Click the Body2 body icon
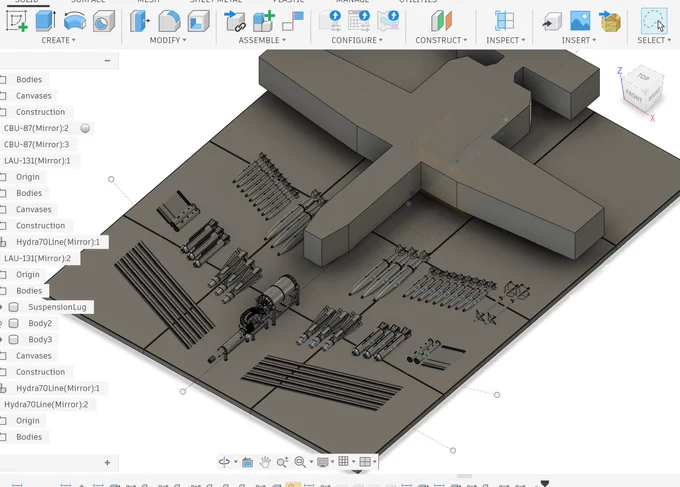The image size is (680, 487). click(13, 324)
